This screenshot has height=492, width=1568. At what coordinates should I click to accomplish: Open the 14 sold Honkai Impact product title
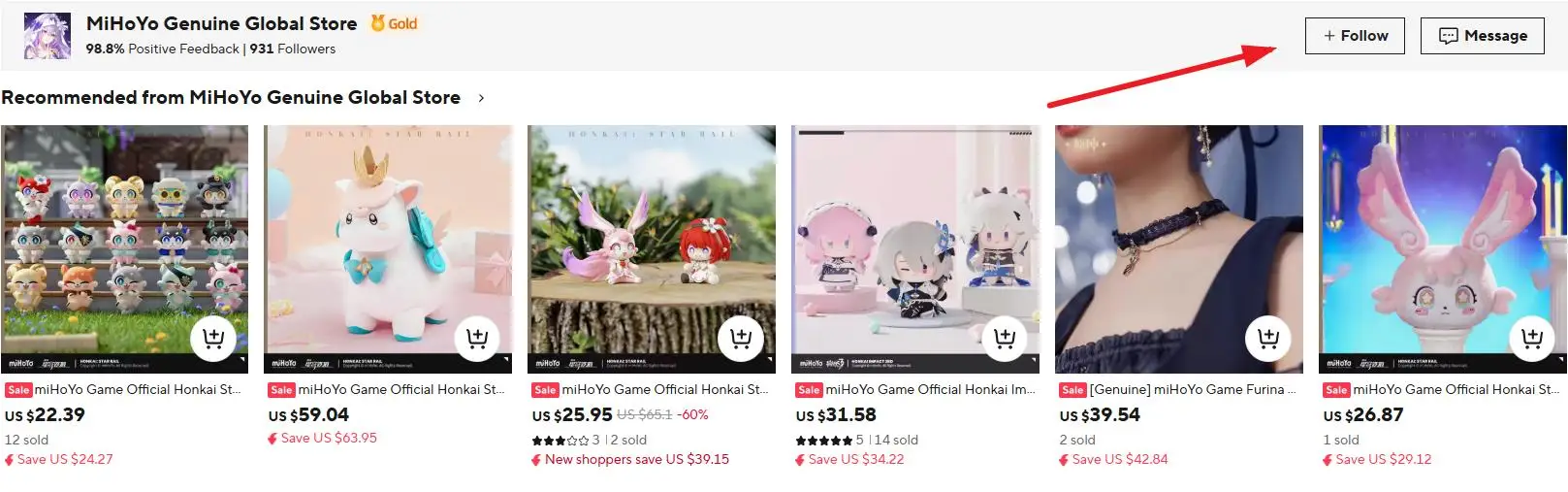[930, 389]
